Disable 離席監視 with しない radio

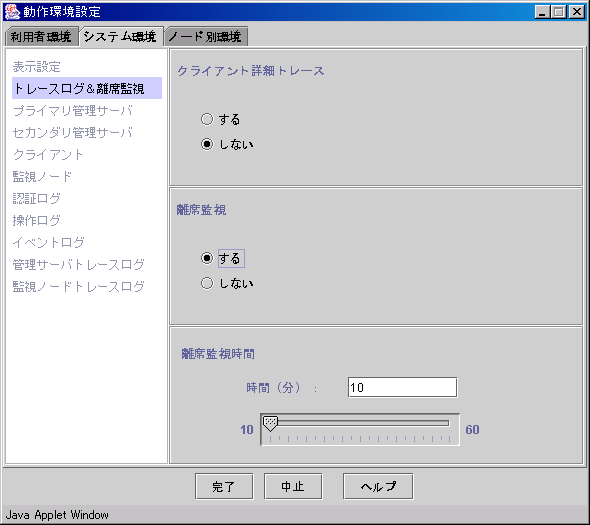[207, 283]
